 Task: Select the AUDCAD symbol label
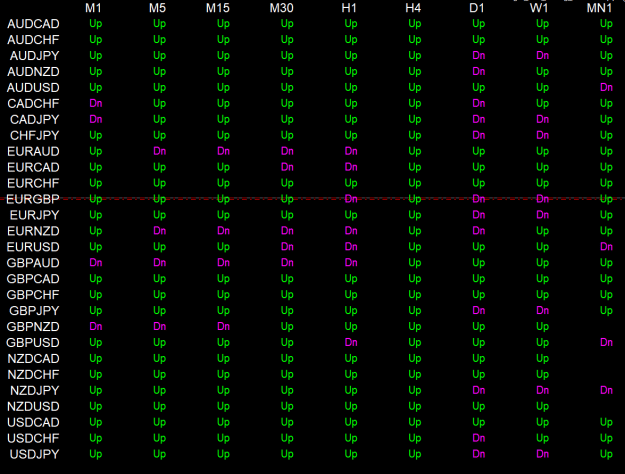click(33, 24)
